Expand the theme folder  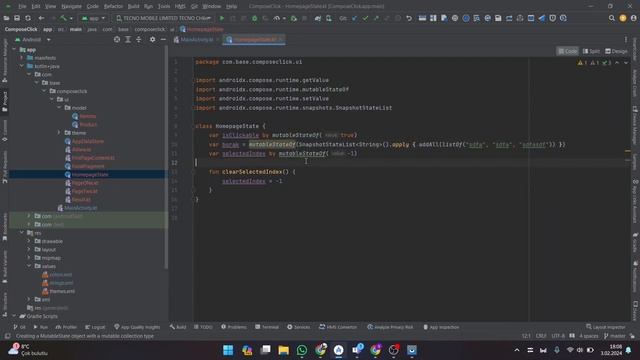pos(60,133)
